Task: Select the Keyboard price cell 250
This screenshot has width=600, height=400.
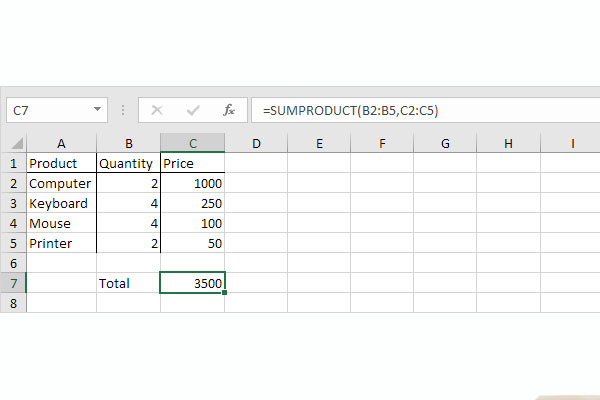Action: tap(192, 203)
